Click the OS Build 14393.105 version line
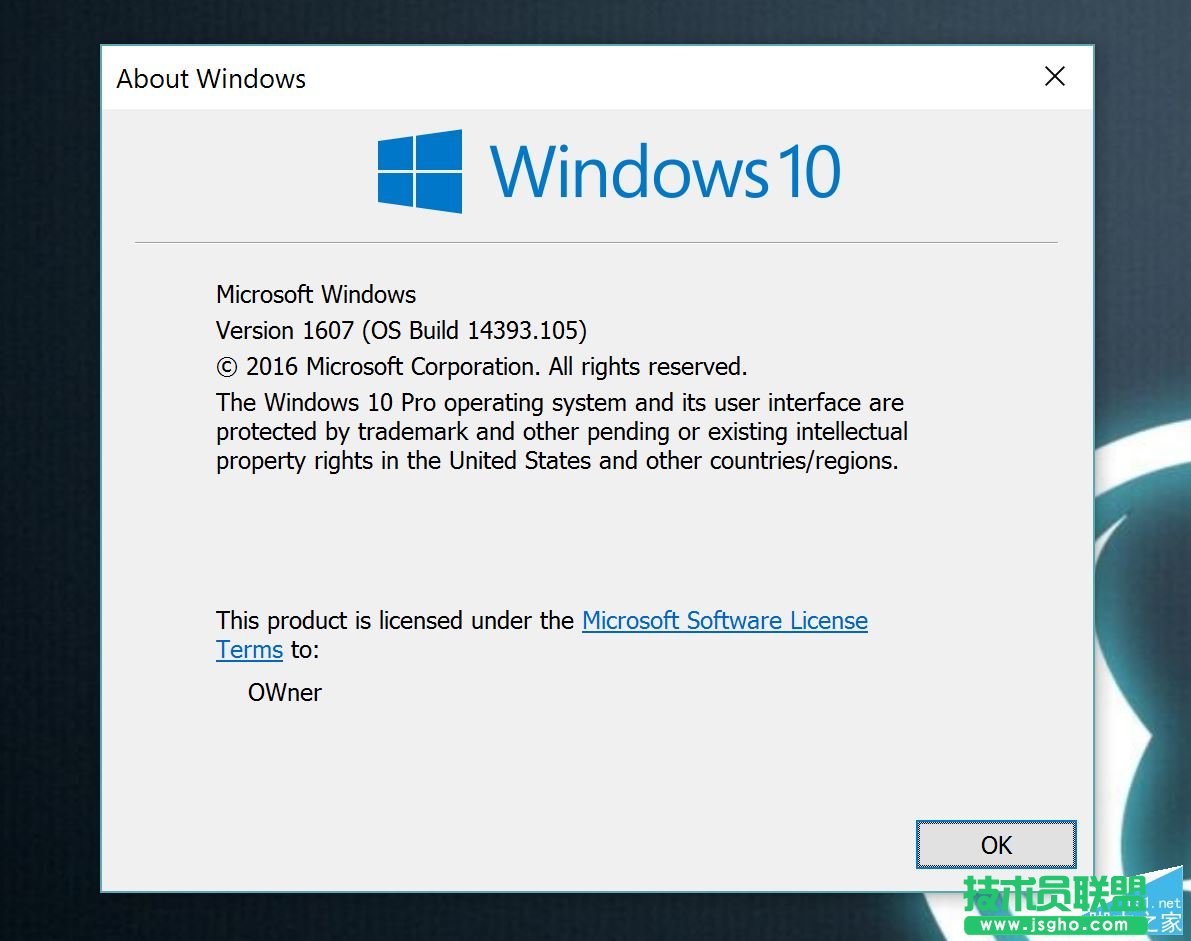Viewport: 1191px width, 941px height. tap(401, 331)
